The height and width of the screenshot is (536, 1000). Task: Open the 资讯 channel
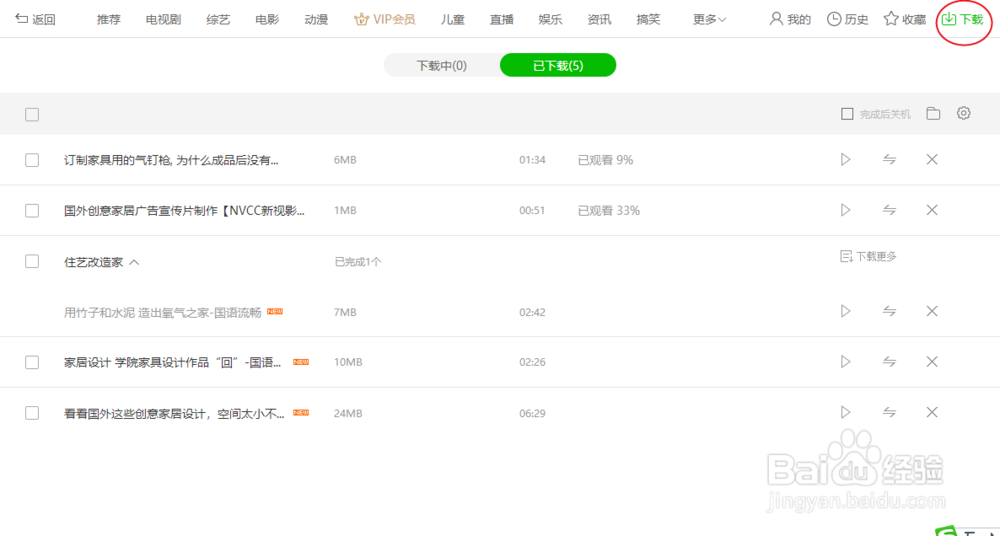coord(599,19)
